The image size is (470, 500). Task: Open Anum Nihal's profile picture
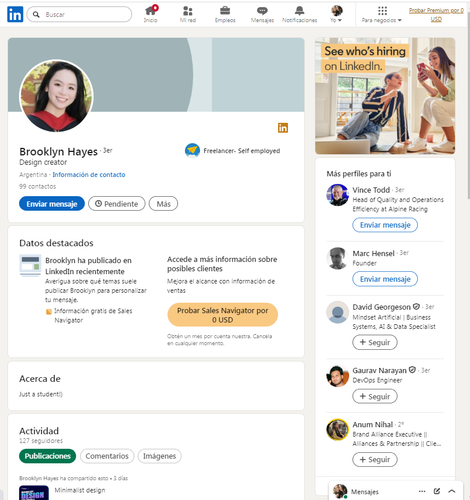[x=337, y=430]
